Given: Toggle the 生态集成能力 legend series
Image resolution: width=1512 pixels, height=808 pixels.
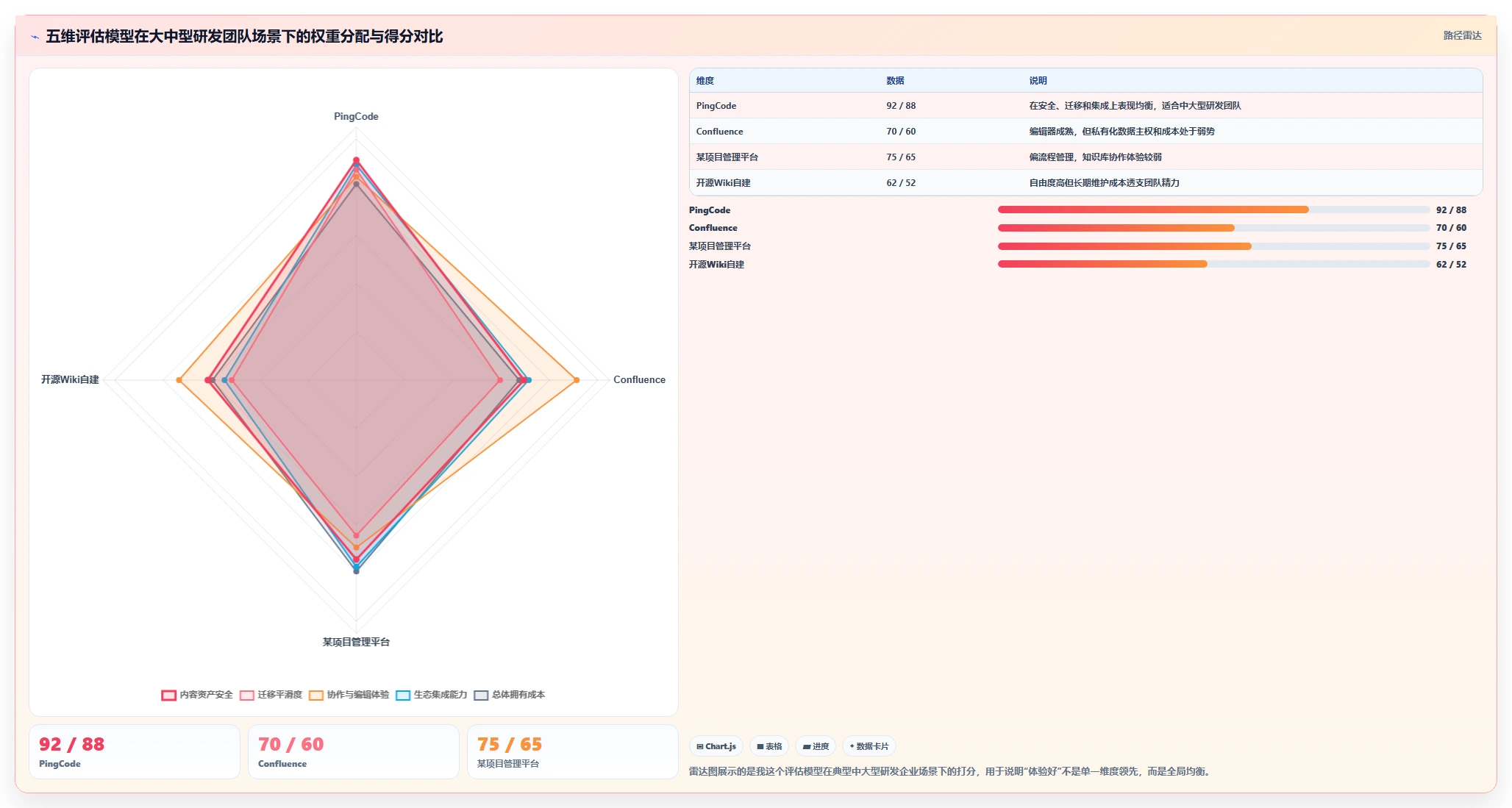Looking at the screenshot, I should click(x=431, y=695).
